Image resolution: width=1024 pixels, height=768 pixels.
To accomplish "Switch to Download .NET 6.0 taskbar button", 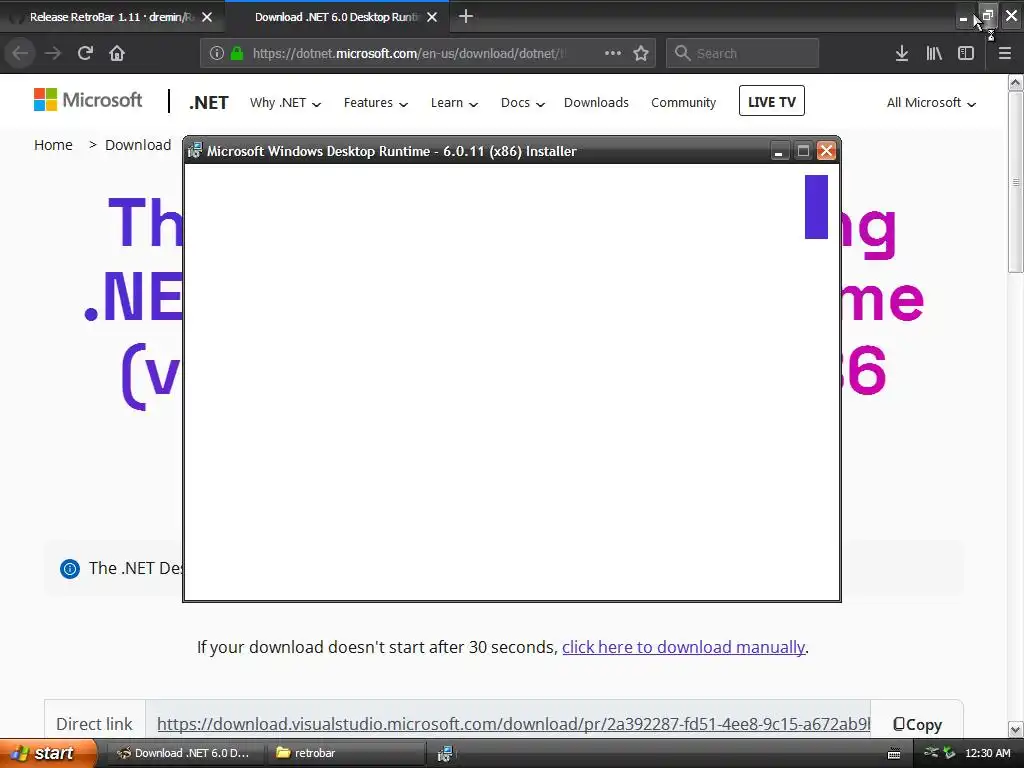I will (185, 753).
